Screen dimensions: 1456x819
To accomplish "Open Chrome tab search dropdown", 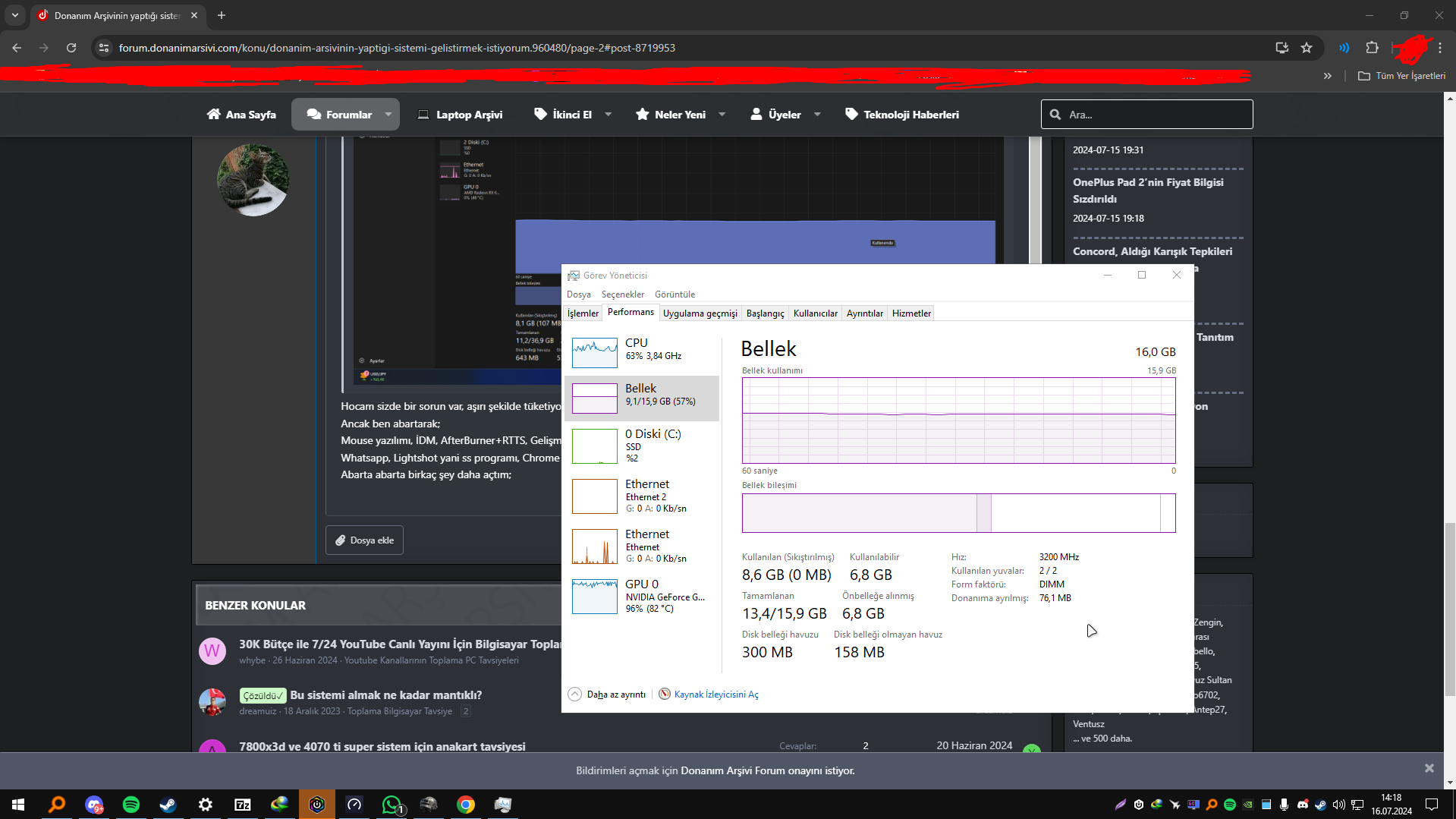I will 15,15.
